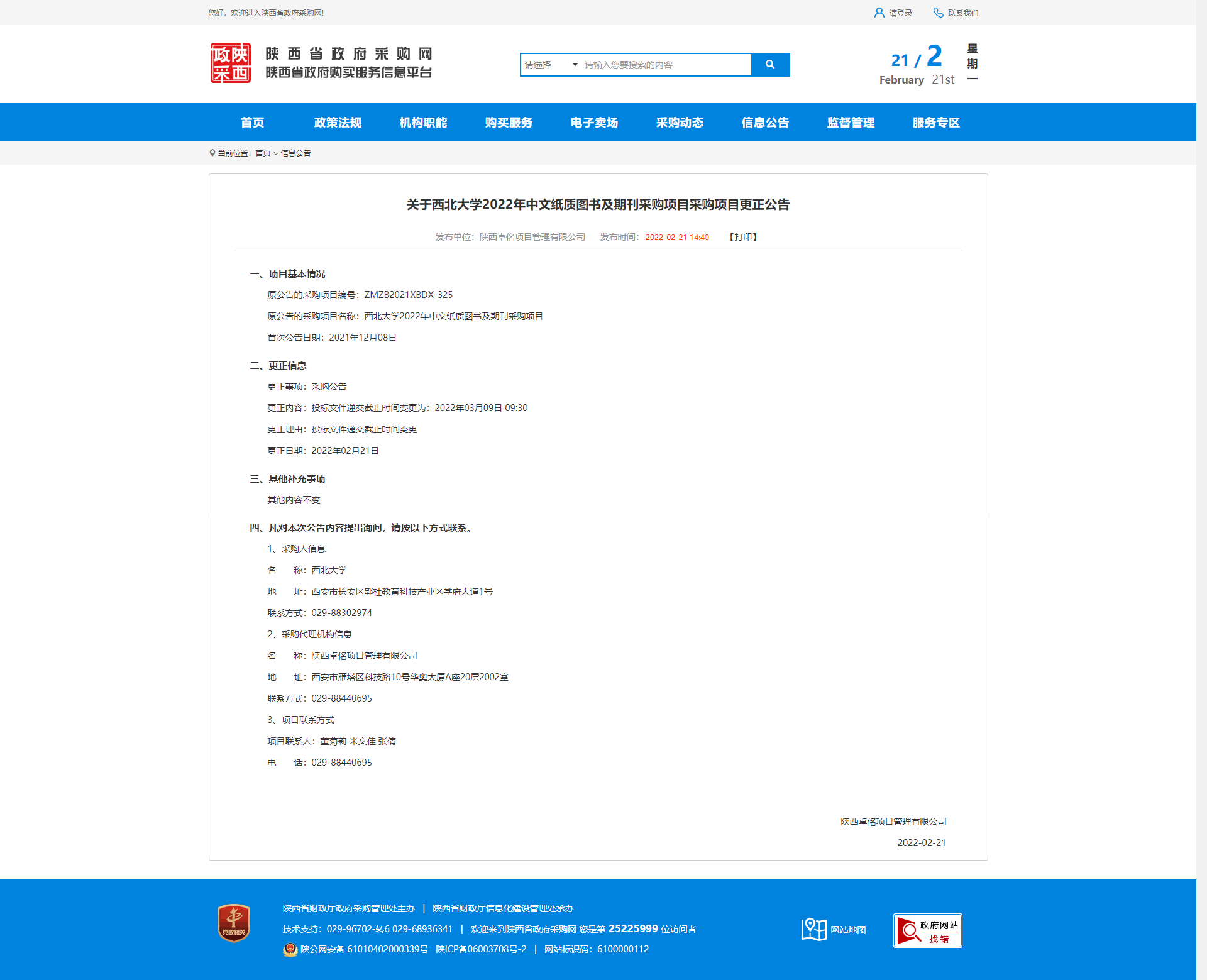Click the party-government organ shield emblem
The width and height of the screenshot is (1207, 980).
(x=234, y=923)
